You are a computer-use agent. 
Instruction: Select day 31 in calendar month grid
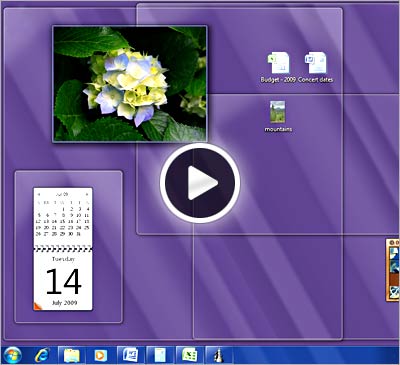tap(79, 234)
